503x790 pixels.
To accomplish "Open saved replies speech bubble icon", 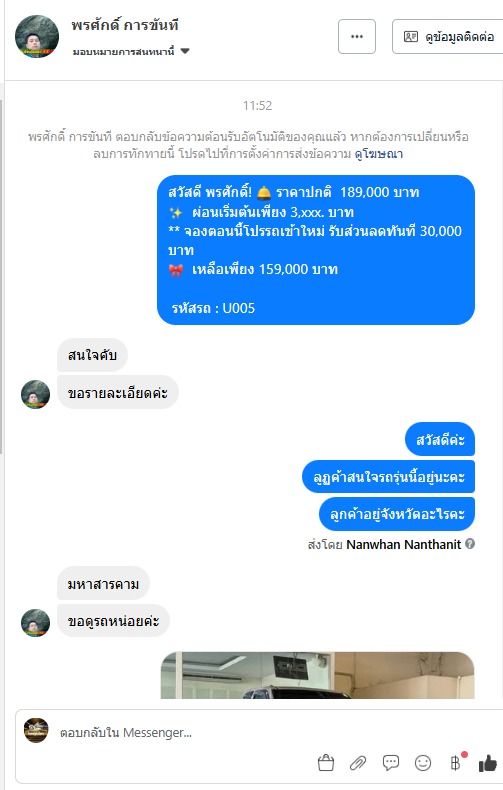I will click(391, 763).
